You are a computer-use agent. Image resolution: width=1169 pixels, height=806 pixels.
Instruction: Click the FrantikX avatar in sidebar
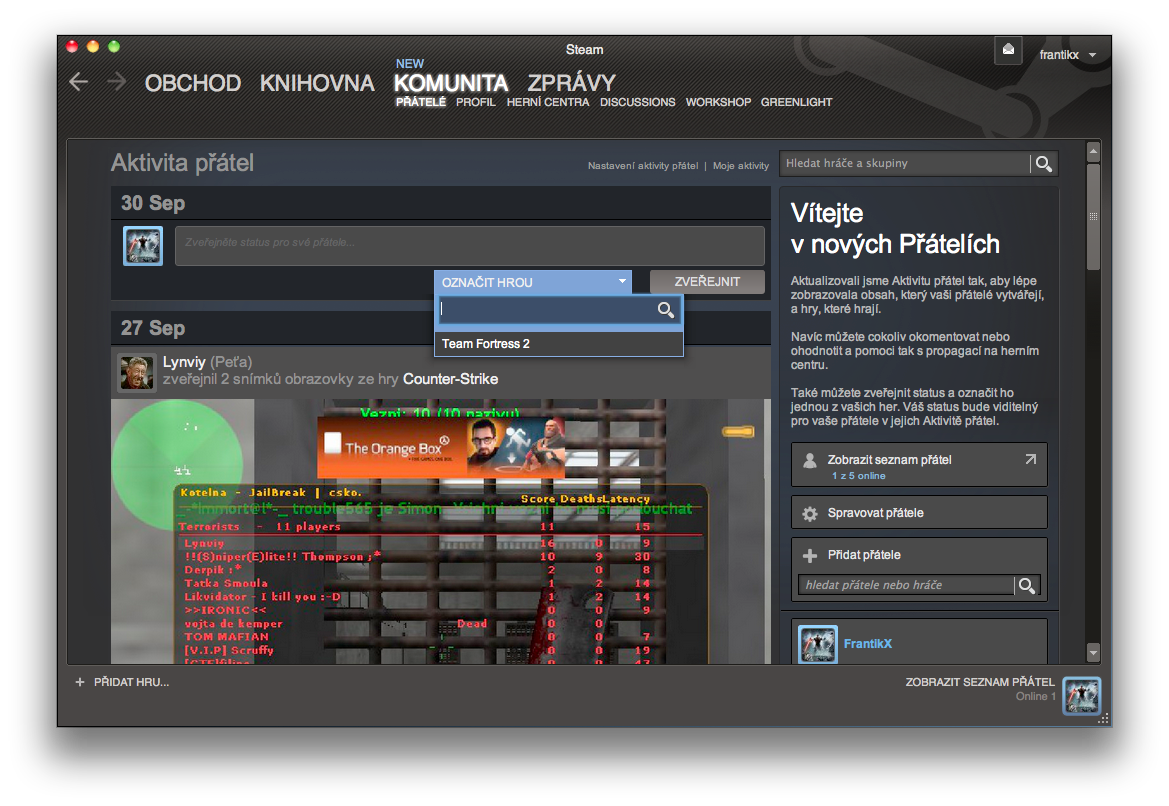817,644
